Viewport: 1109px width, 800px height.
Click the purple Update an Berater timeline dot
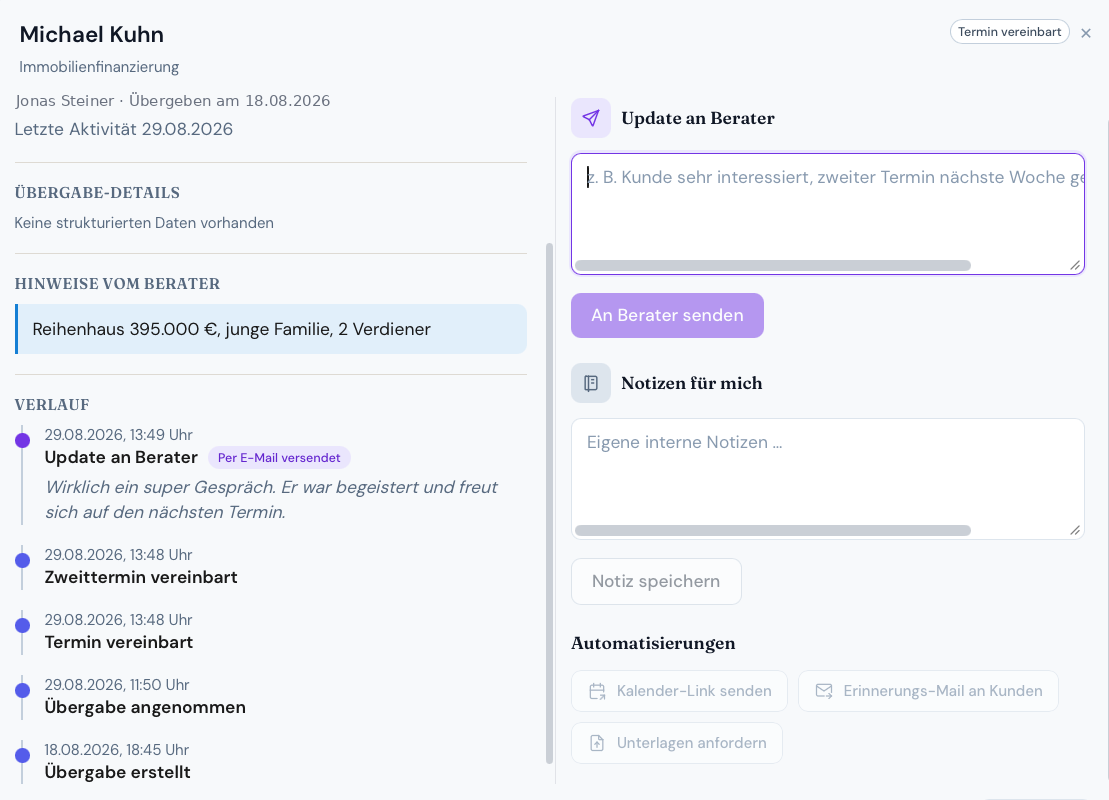coord(23,441)
